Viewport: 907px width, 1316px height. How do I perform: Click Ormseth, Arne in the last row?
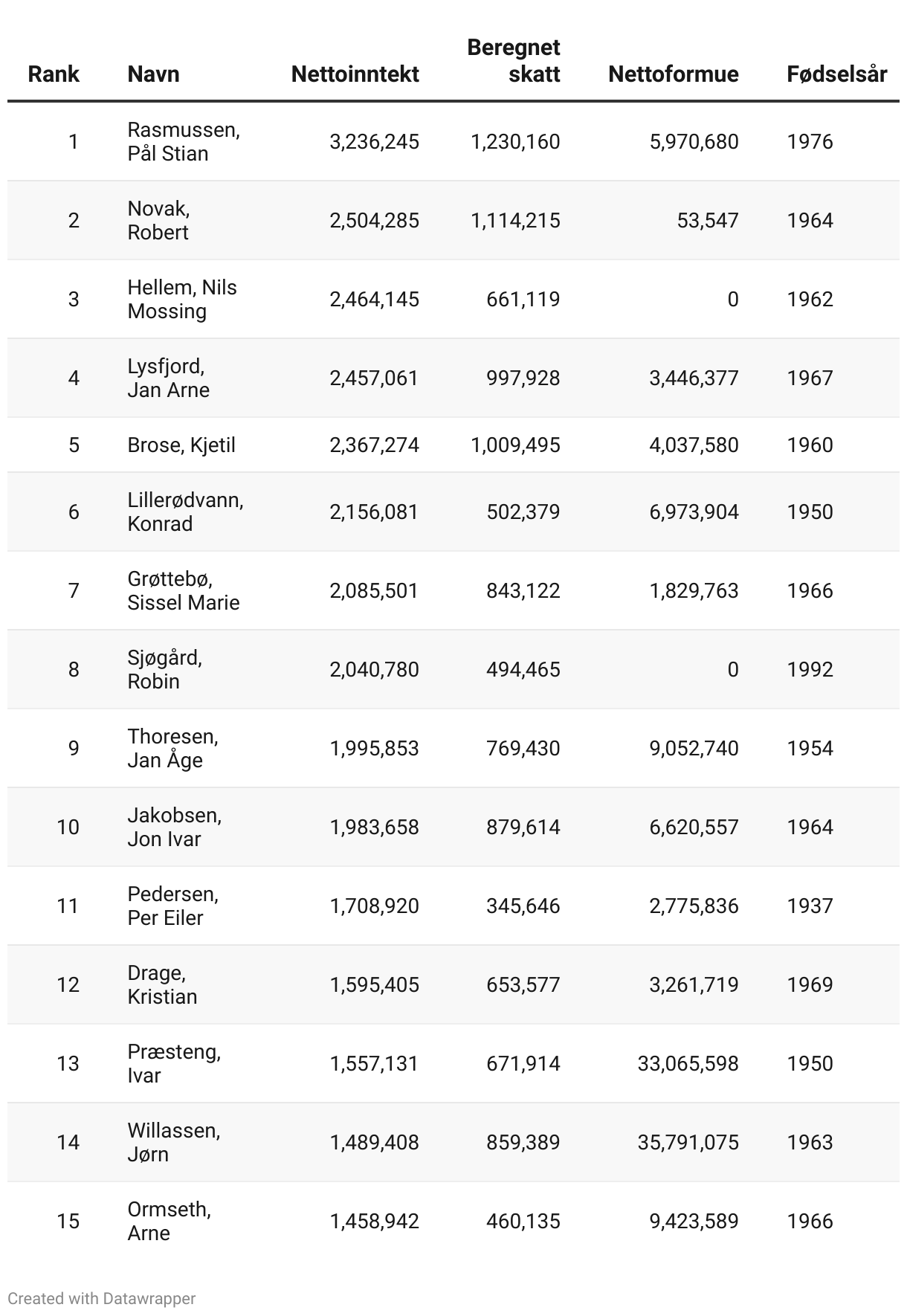point(170,1221)
